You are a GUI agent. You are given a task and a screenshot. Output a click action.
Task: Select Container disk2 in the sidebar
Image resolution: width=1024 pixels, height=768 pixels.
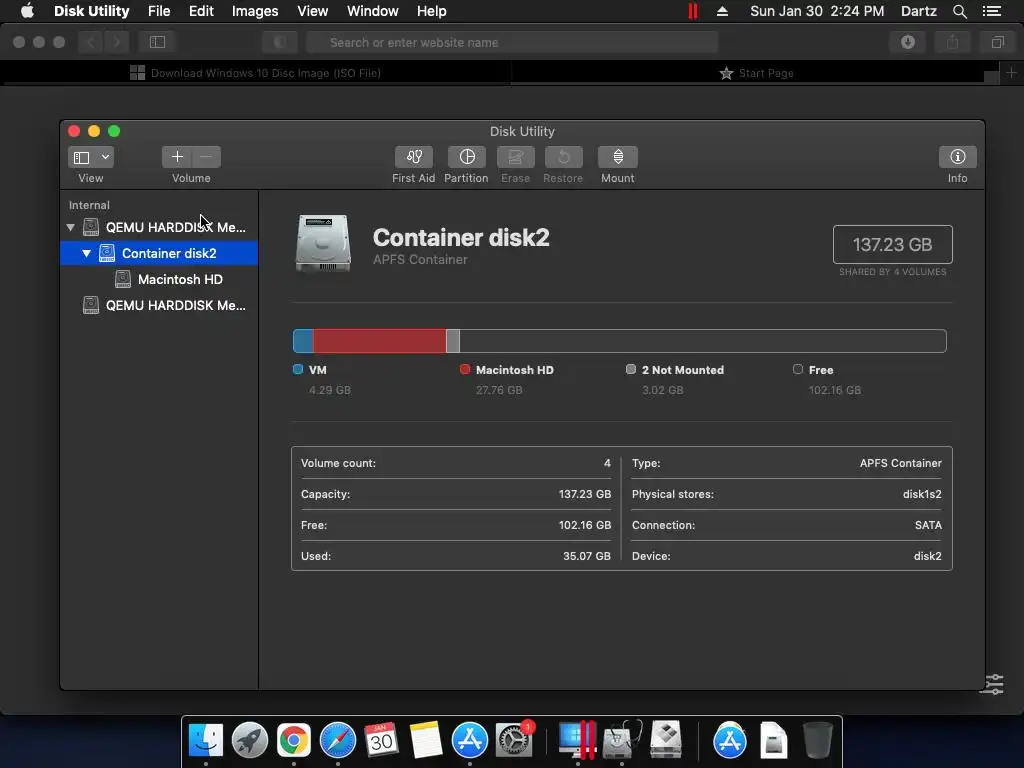point(159,253)
